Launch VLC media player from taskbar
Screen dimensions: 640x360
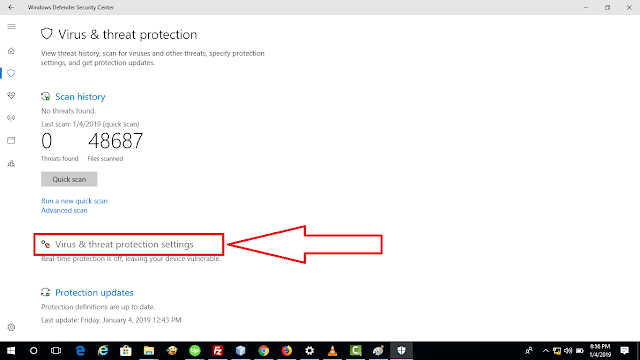click(x=332, y=351)
